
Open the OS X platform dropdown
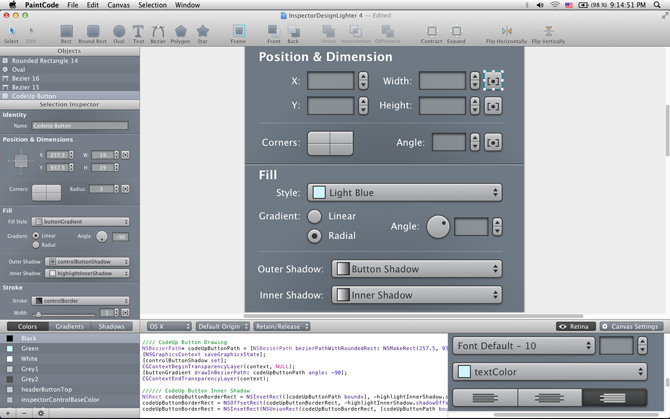[x=169, y=326]
